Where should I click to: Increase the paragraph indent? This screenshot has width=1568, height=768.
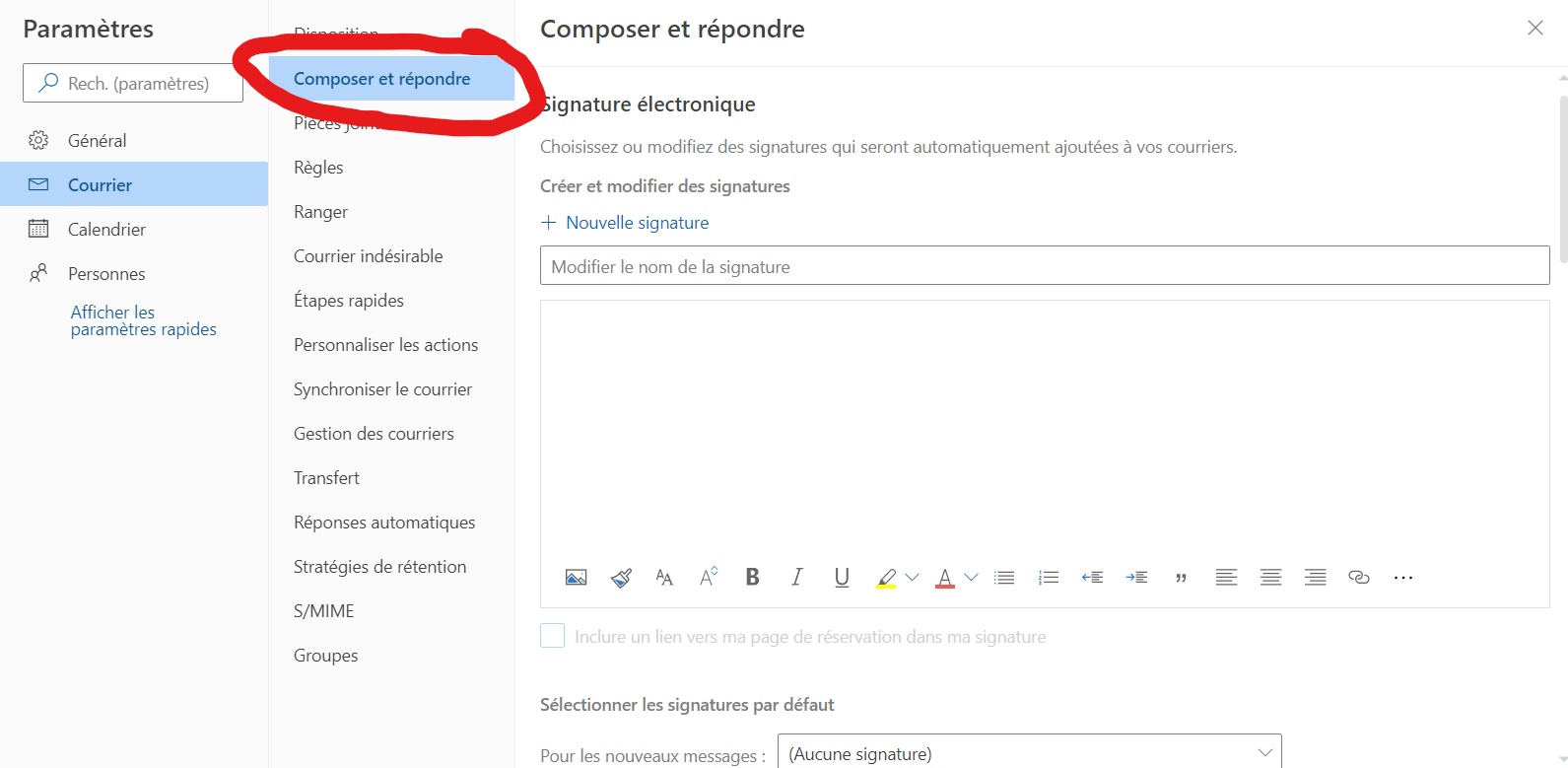(x=1136, y=578)
